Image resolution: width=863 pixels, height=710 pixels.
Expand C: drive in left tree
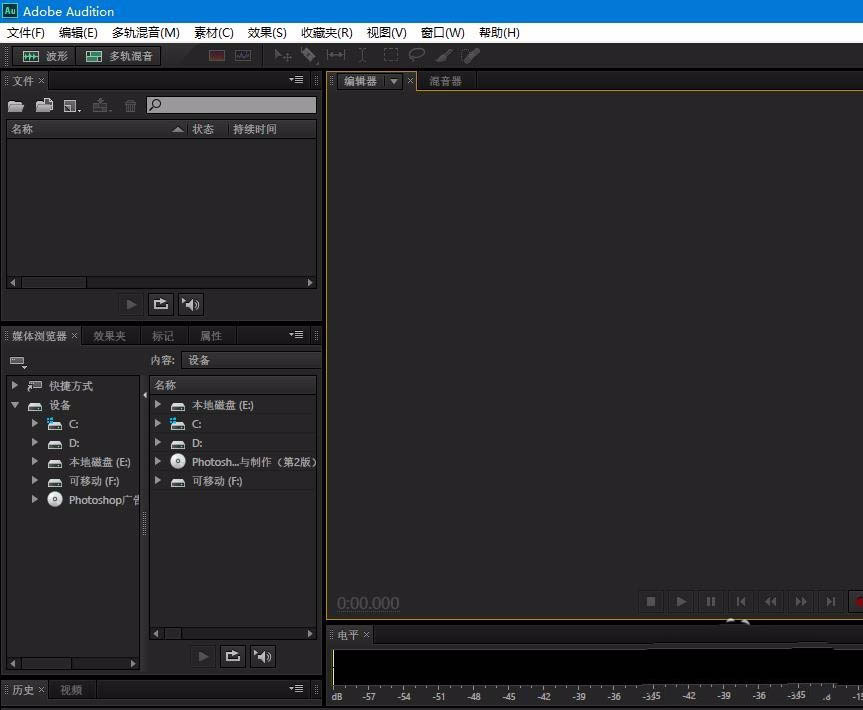(x=35, y=423)
